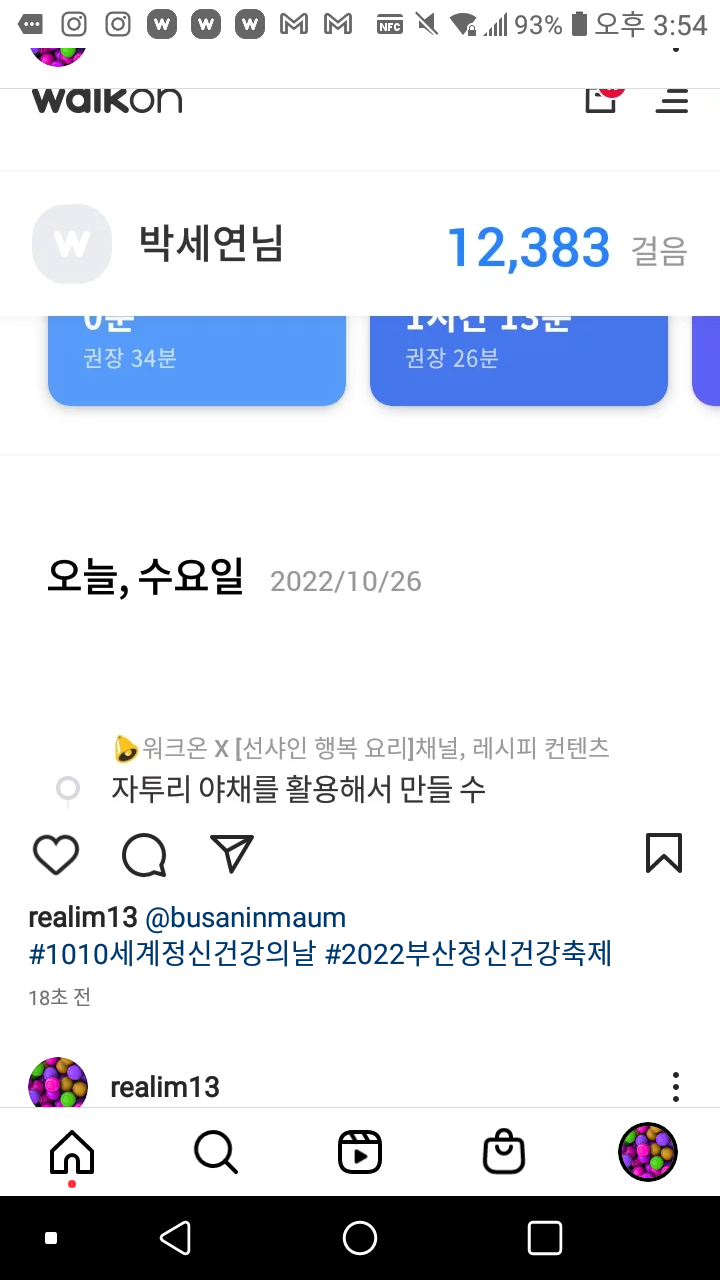Open the Shop bag tab
The width and height of the screenshot is (720, 1280).
504,1152
